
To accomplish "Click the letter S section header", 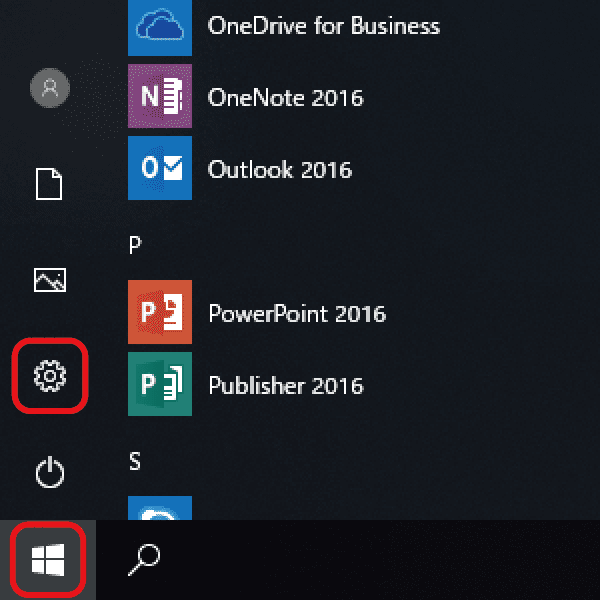I will (135, 461).
